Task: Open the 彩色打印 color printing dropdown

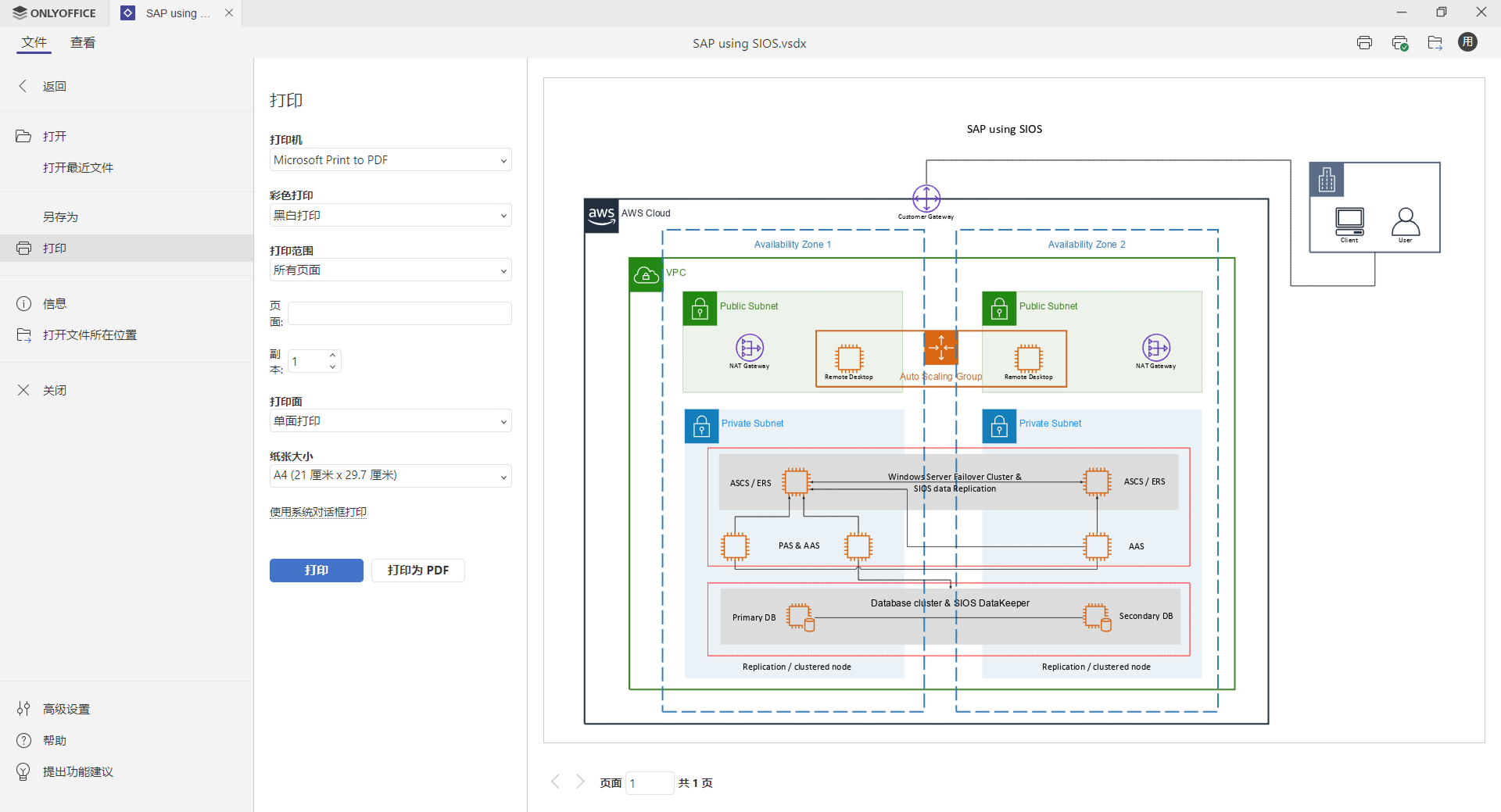Action: 390,216
